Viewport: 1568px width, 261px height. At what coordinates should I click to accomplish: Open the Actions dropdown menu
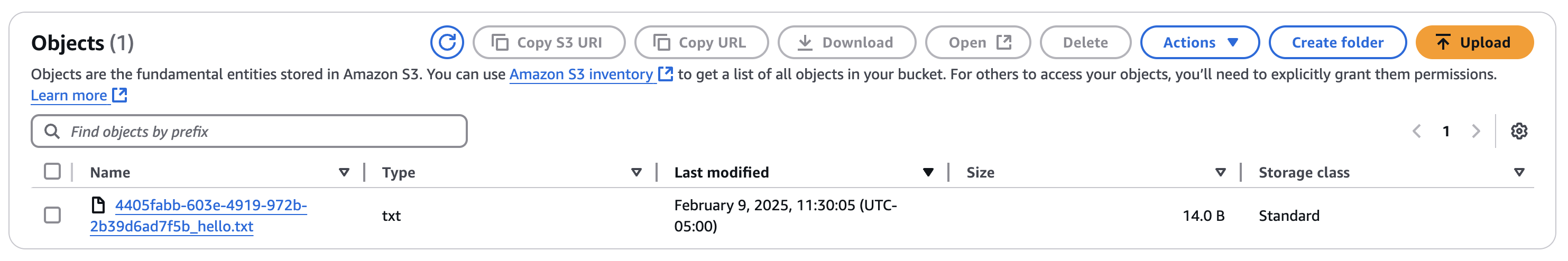click(x=1199, y=42)
